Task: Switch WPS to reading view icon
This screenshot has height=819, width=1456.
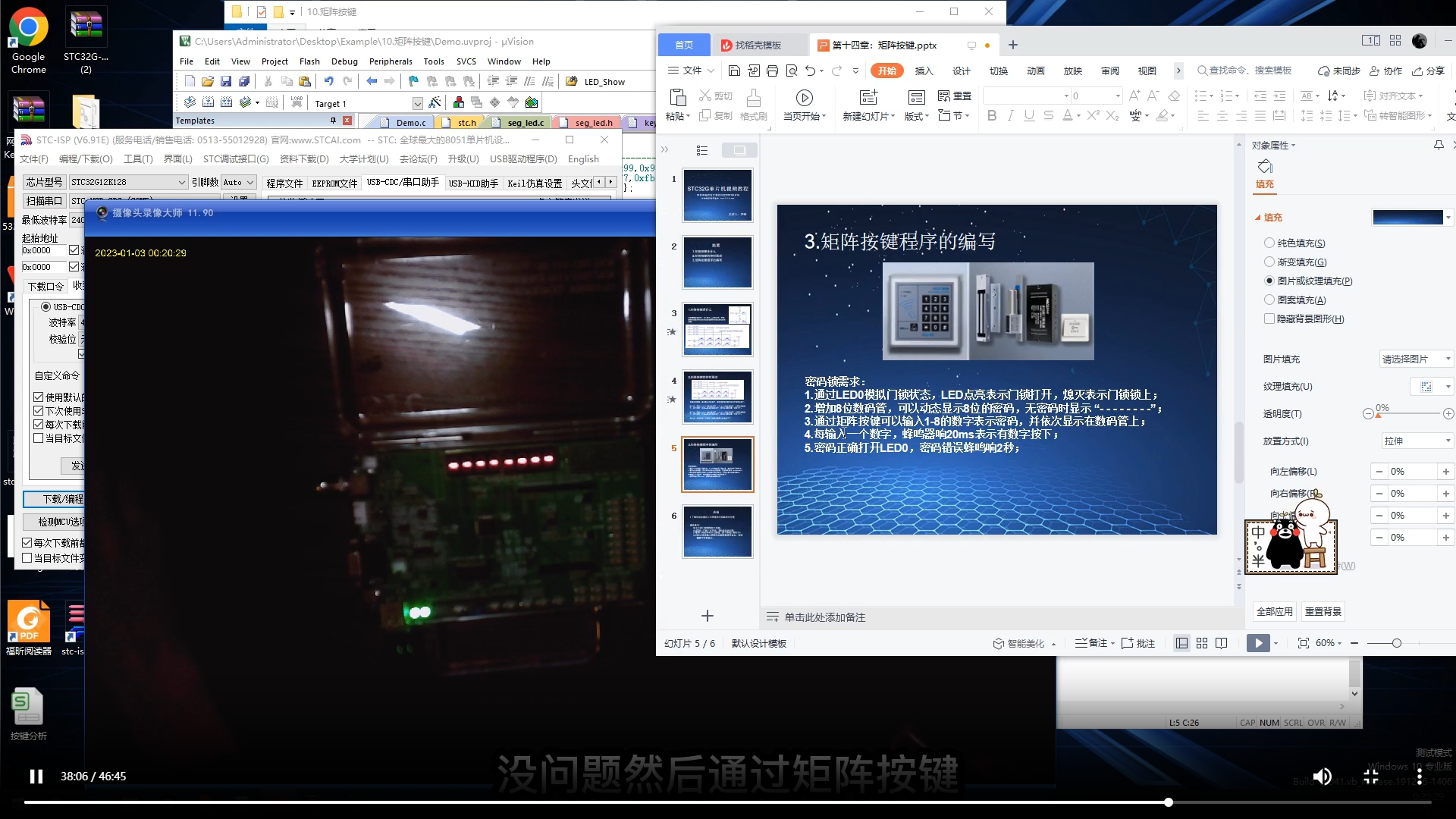Action: 1221,643
